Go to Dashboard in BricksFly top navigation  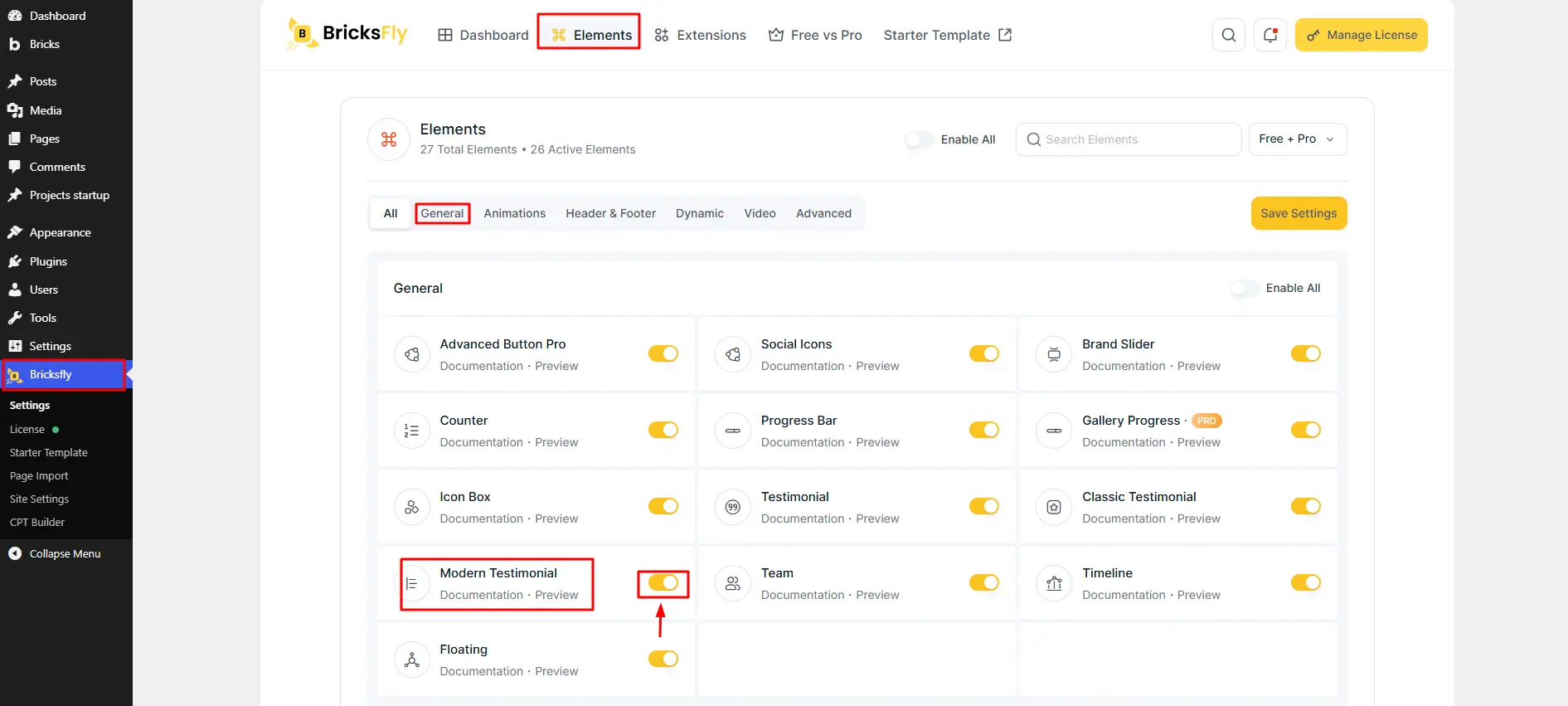pyautogui.click(x=483, y=35)
